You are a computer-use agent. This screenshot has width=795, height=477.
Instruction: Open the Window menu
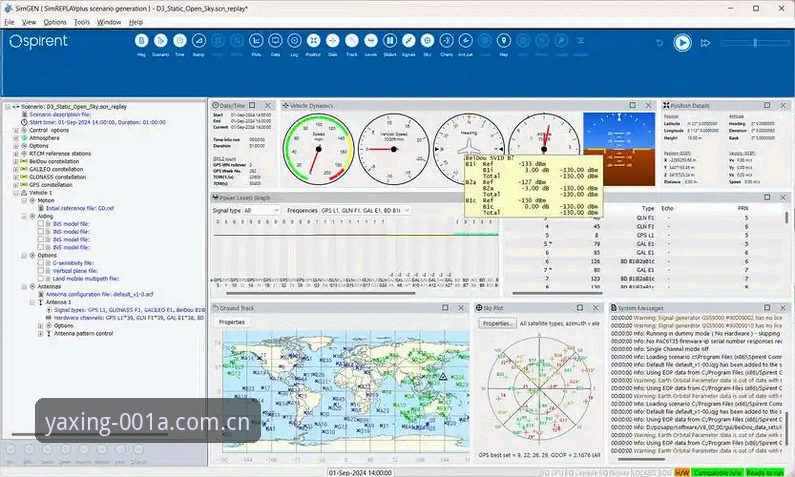pos(109,22)
